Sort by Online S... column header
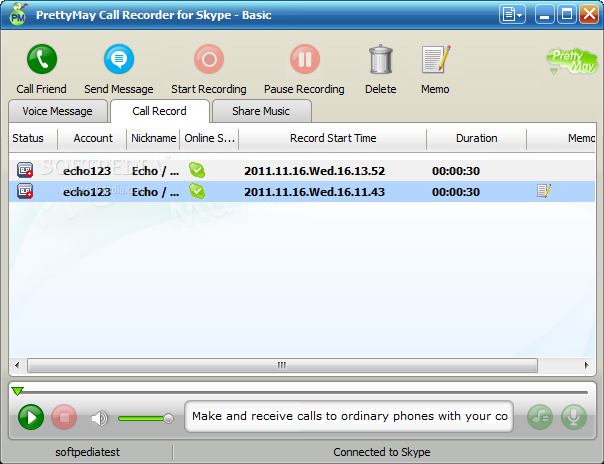This screenshot has height=464, width=604. tap(209, 138)
